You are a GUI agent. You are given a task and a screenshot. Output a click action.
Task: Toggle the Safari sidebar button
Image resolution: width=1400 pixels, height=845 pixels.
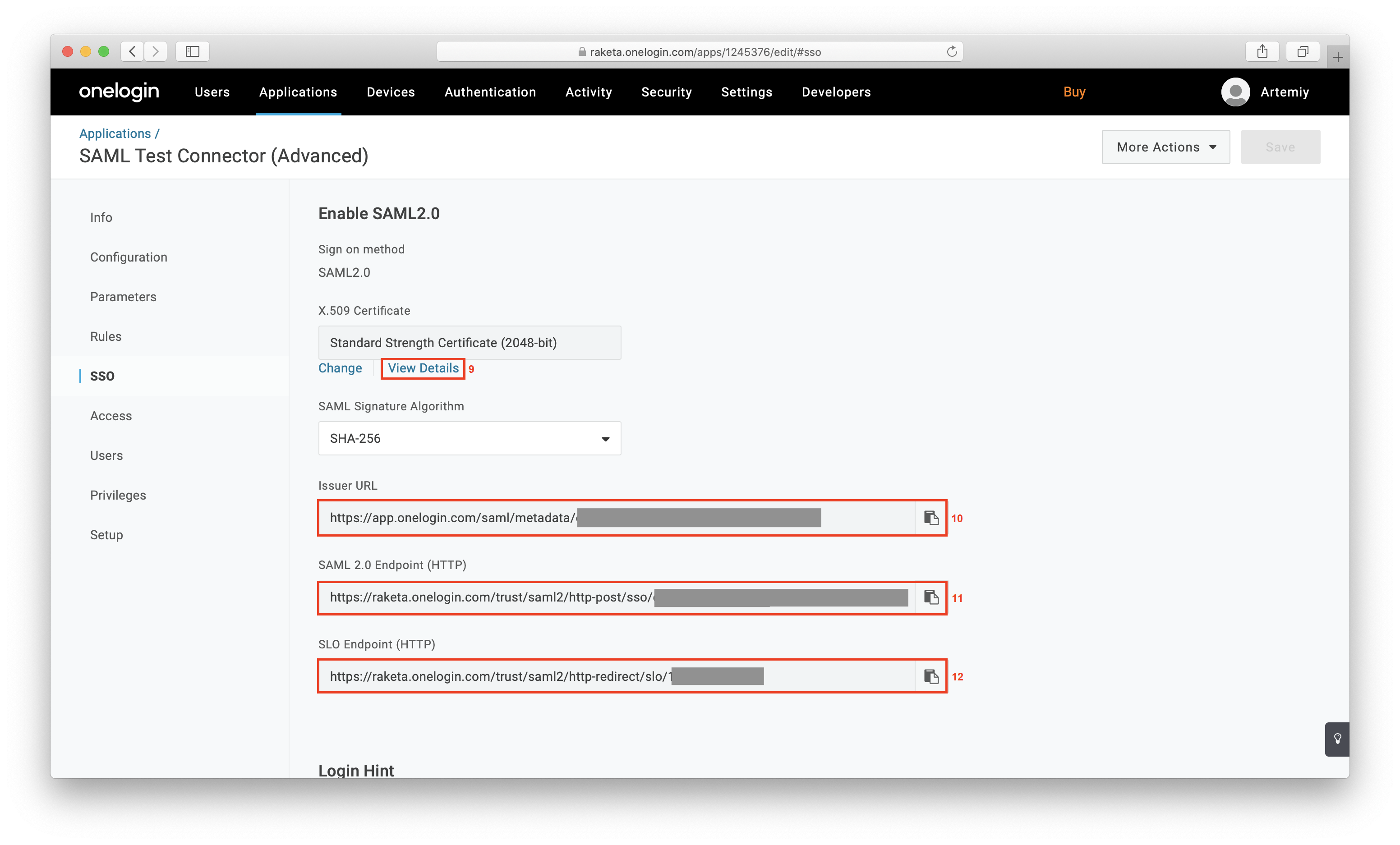(192, 52)
